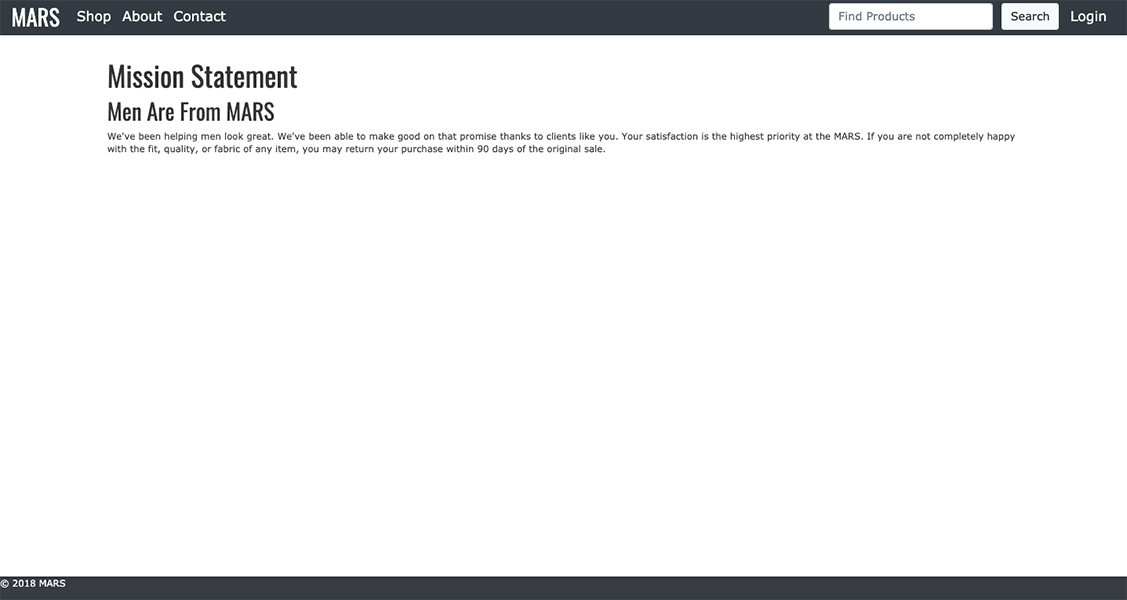Select the Men Are From MARS subheading
This screenshot has width=1127, height=600.
190,111
